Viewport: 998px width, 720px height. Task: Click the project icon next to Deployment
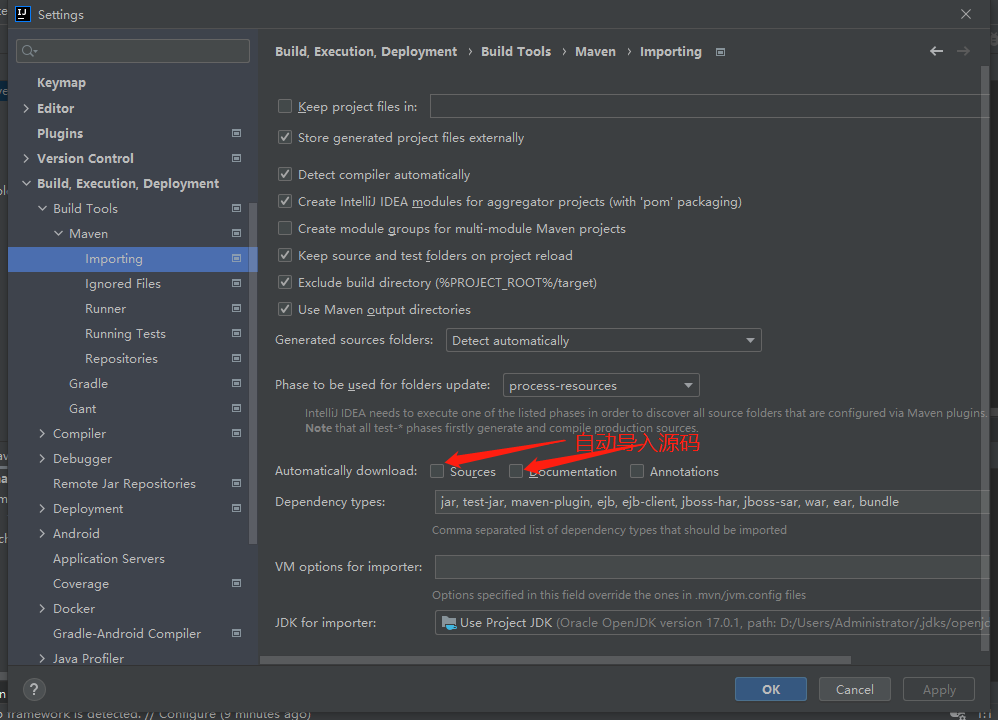tap(237, 508)
